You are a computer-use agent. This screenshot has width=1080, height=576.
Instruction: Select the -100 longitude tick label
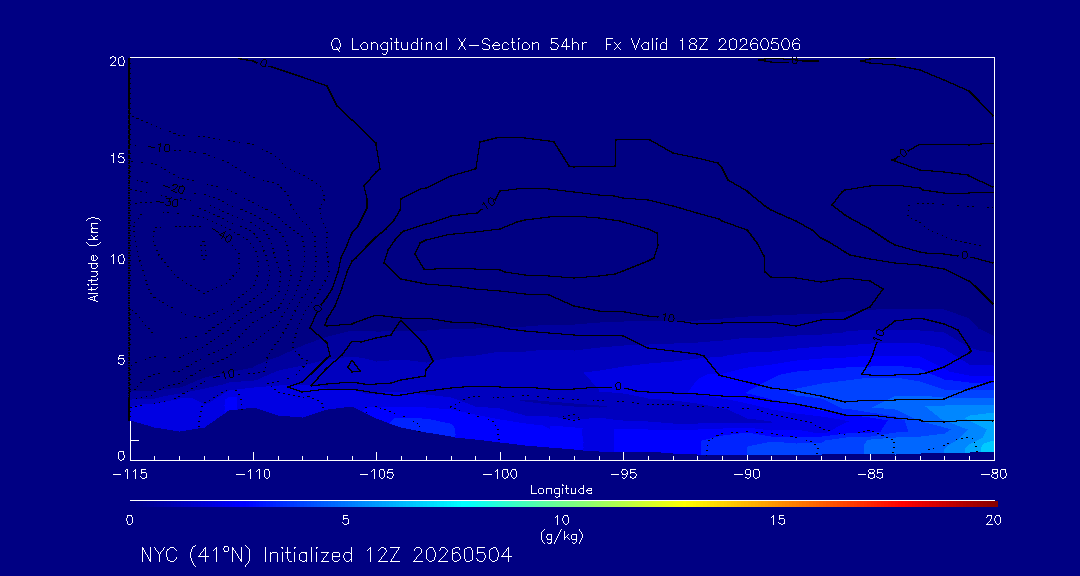coord(499,475)
